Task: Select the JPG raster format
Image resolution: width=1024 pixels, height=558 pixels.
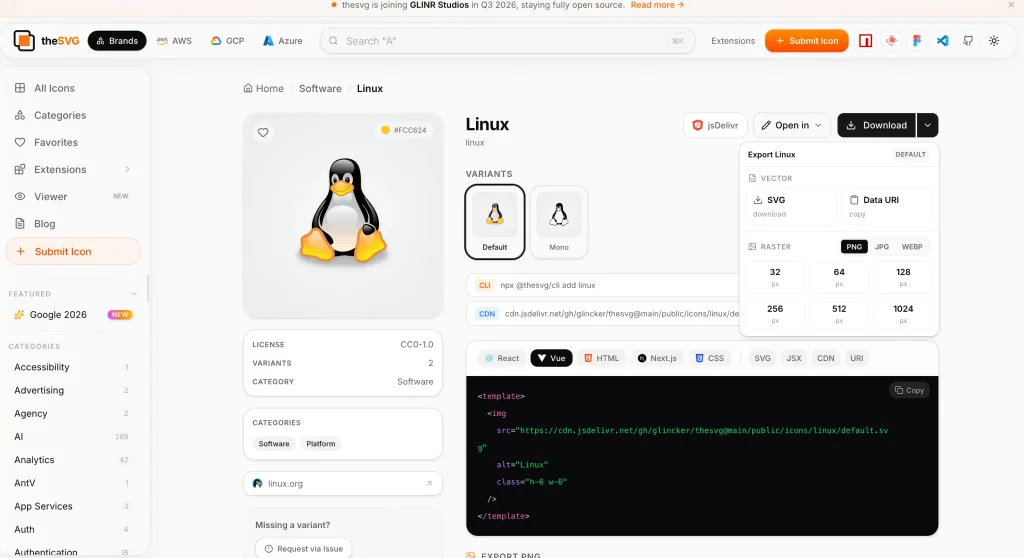Action: click(x=882, y=246)
